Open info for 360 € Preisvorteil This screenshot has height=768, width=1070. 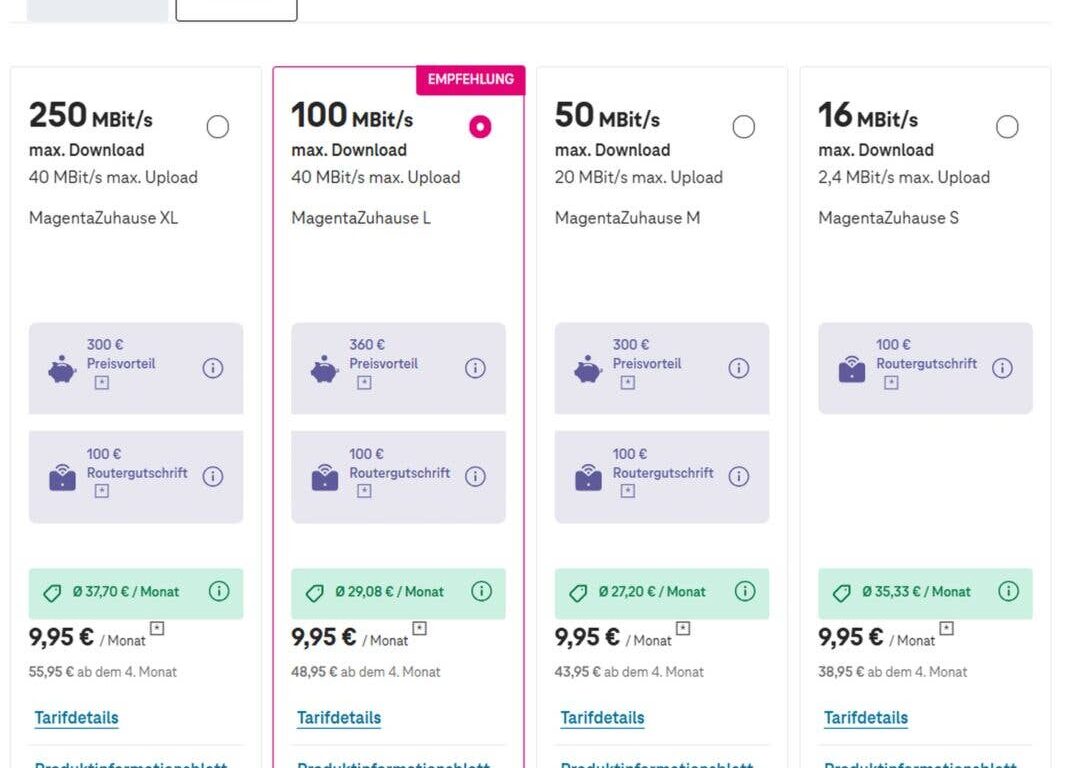tap(476, 369)
